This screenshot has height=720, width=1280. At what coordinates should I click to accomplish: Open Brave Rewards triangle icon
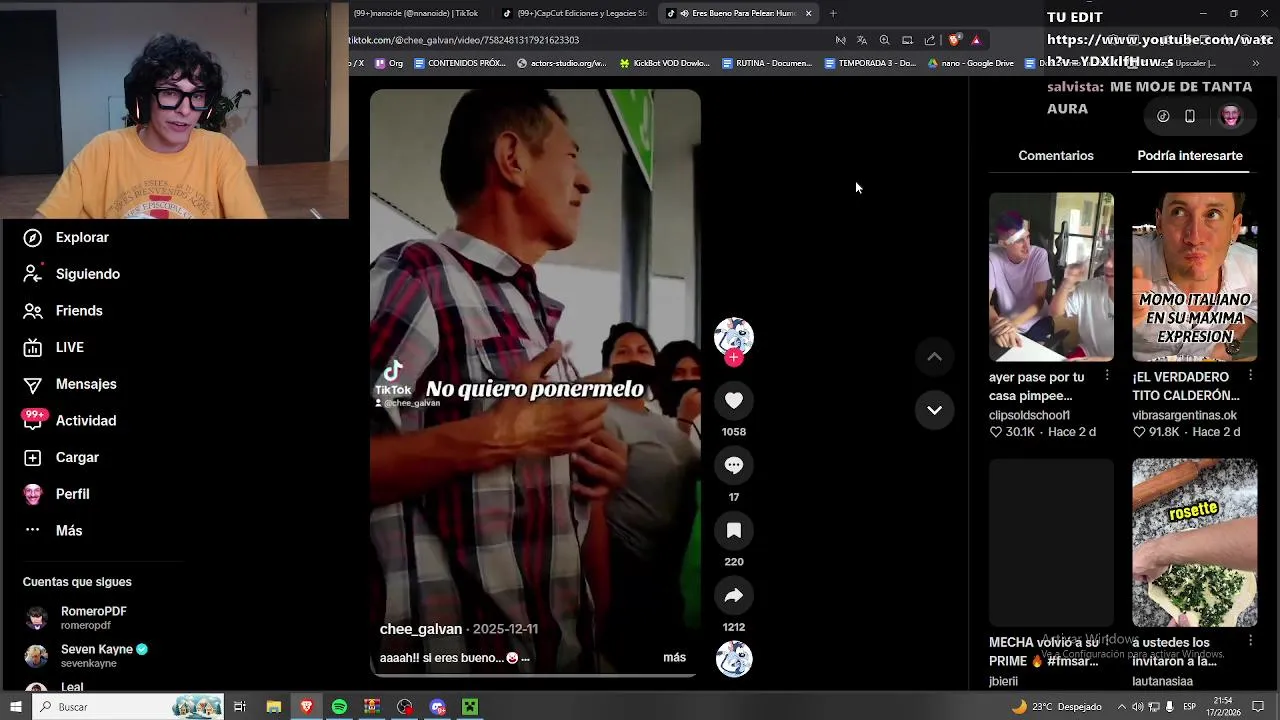976,40
